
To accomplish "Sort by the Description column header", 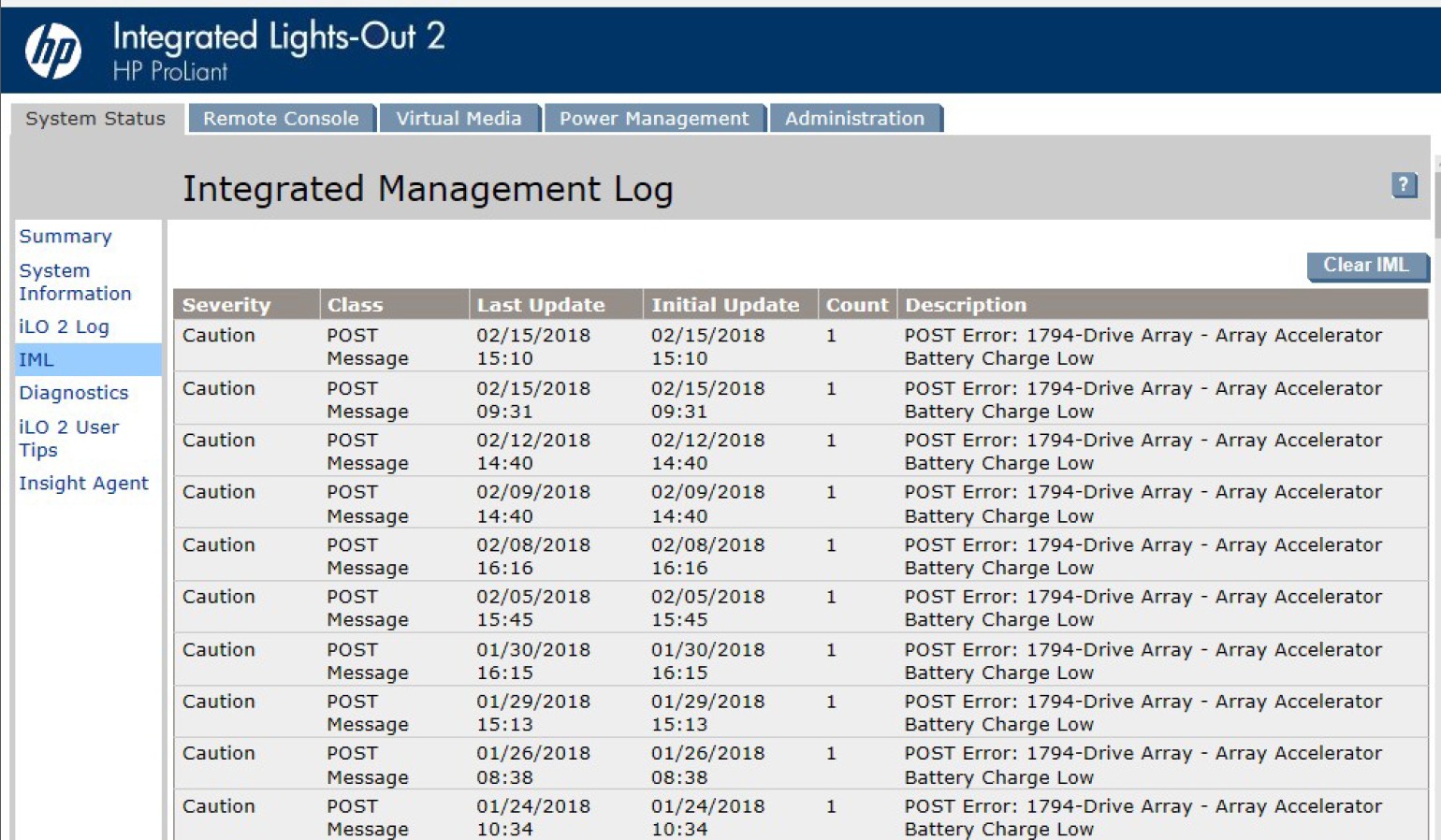I will [x=1162, y=305].
